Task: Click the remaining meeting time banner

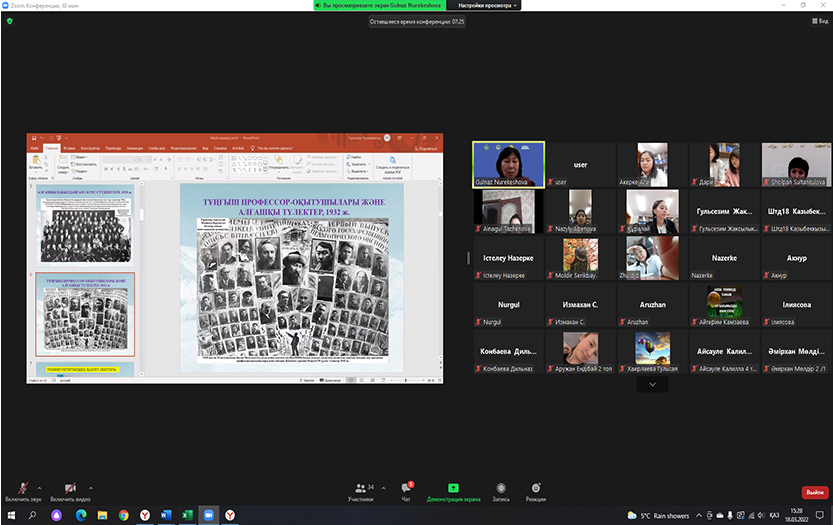Action: coord(416,21)
